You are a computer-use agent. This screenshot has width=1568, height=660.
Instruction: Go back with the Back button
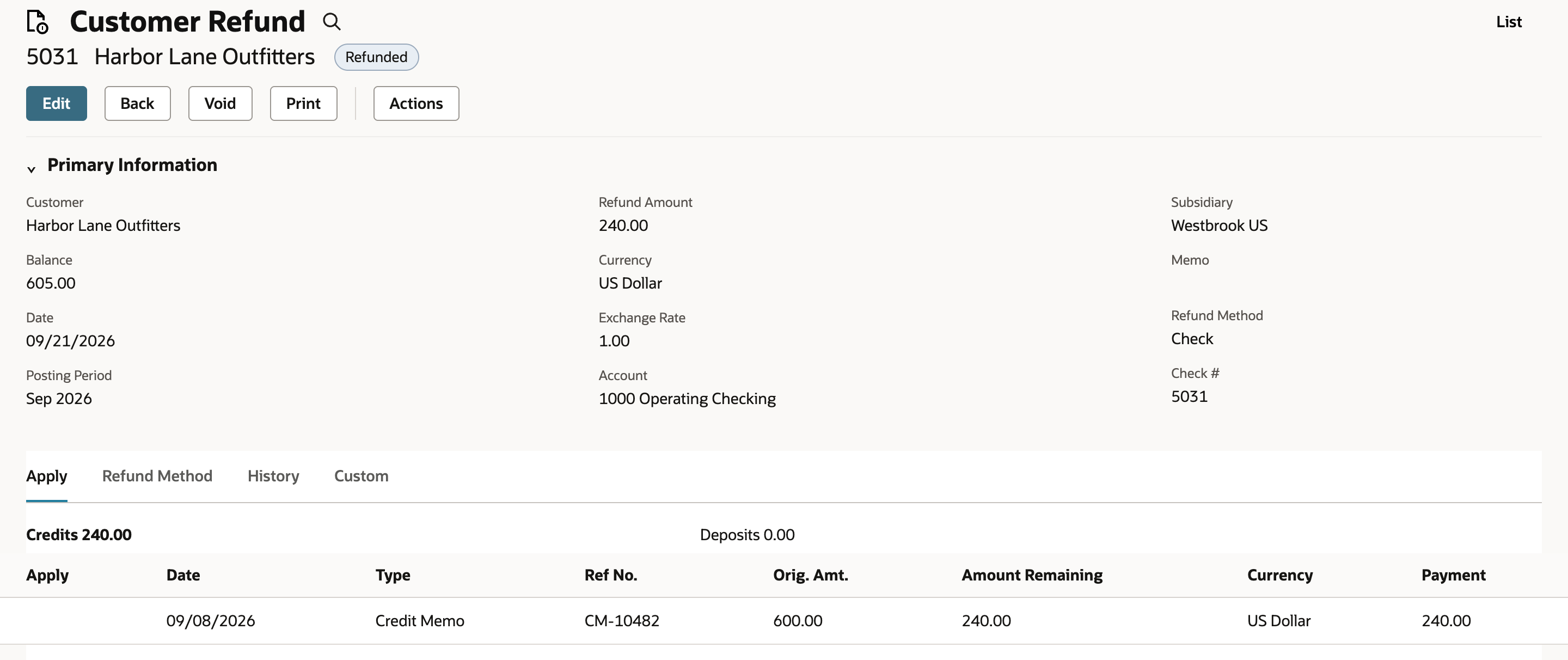point(138,103)
